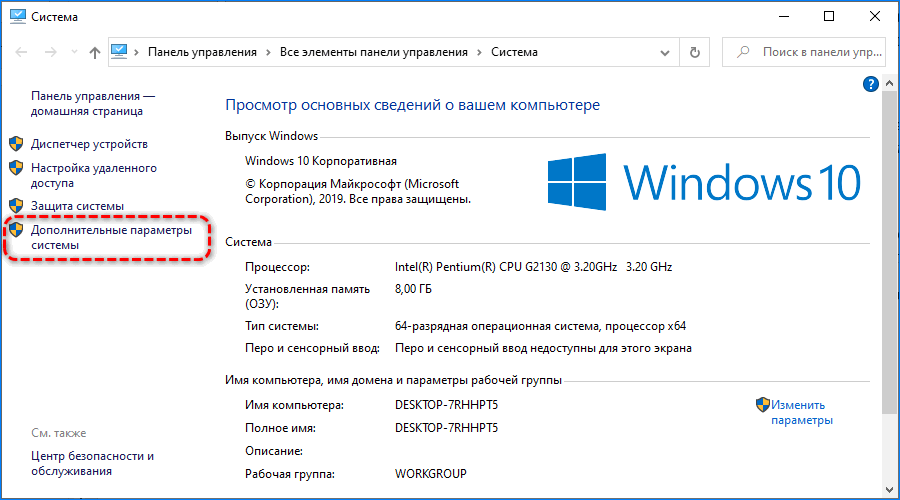Screen dimensions: 900x500
Task: Click the computer icon in the address bar
Action: (x=120, y=51)
